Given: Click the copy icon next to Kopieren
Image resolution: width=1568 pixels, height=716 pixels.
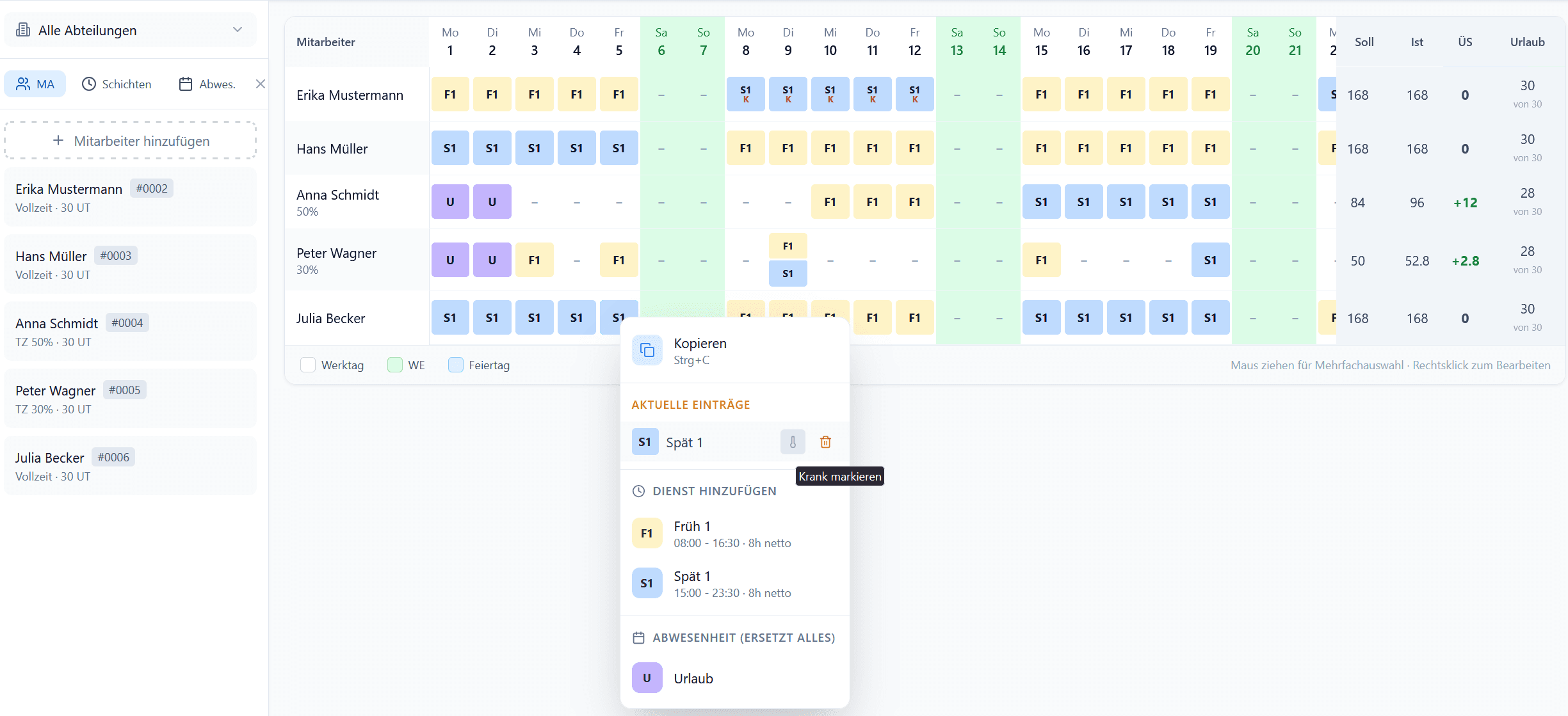Looking at the screenshot, I should pyautogui.click(x=647, y=350).
